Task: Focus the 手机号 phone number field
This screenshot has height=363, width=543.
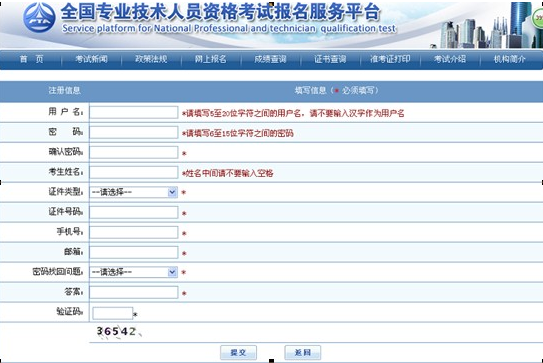Action: [134, 232]
